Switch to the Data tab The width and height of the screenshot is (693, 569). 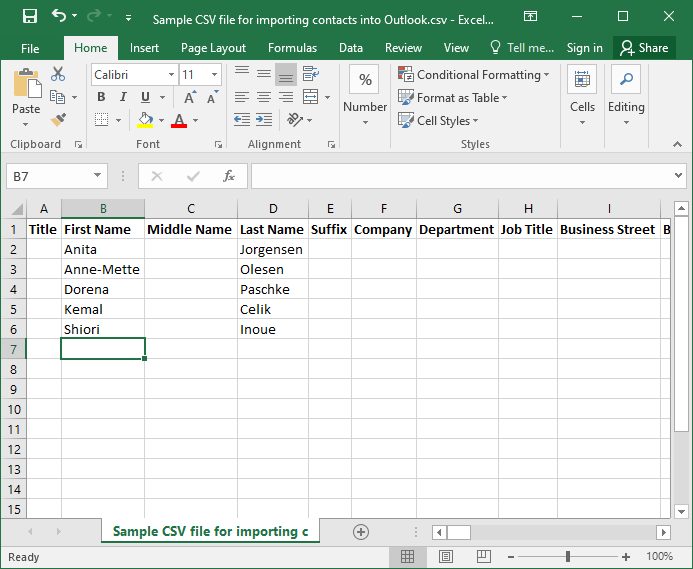[351, 48]
